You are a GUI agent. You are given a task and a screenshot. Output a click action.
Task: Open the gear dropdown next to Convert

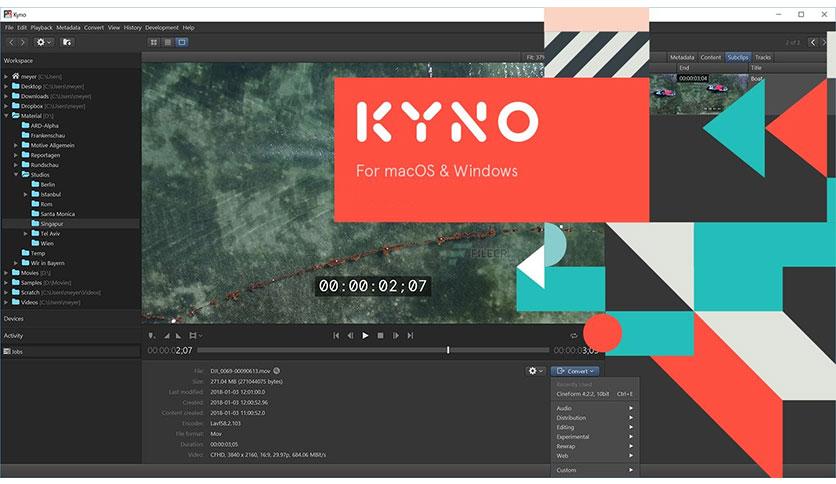[535, 371]
